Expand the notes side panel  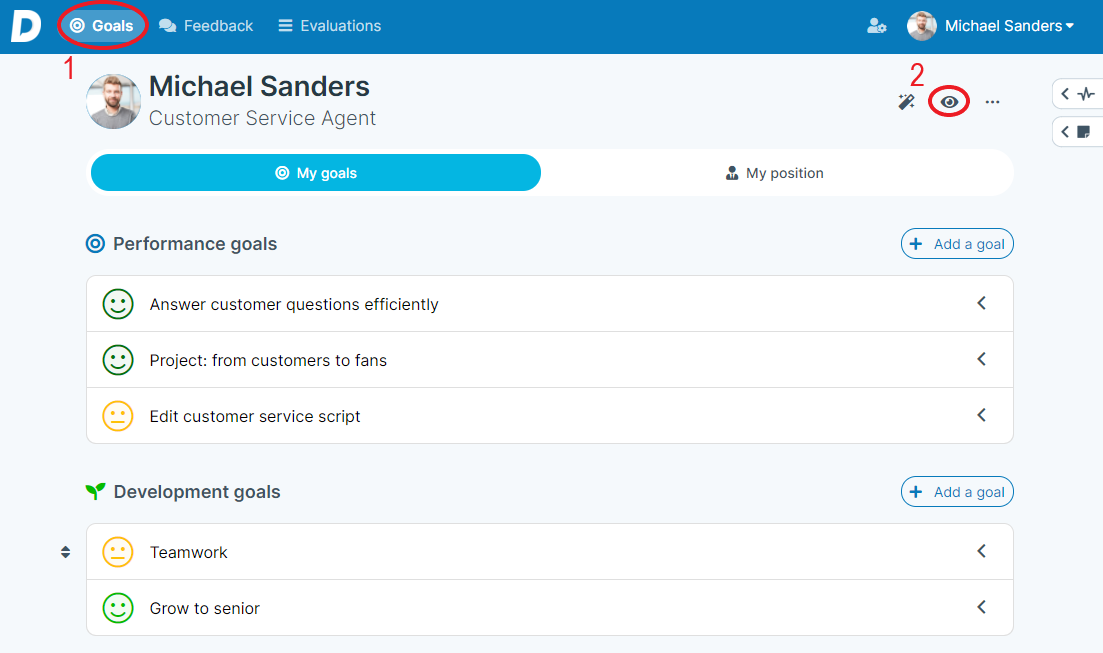pos(1078,132)
